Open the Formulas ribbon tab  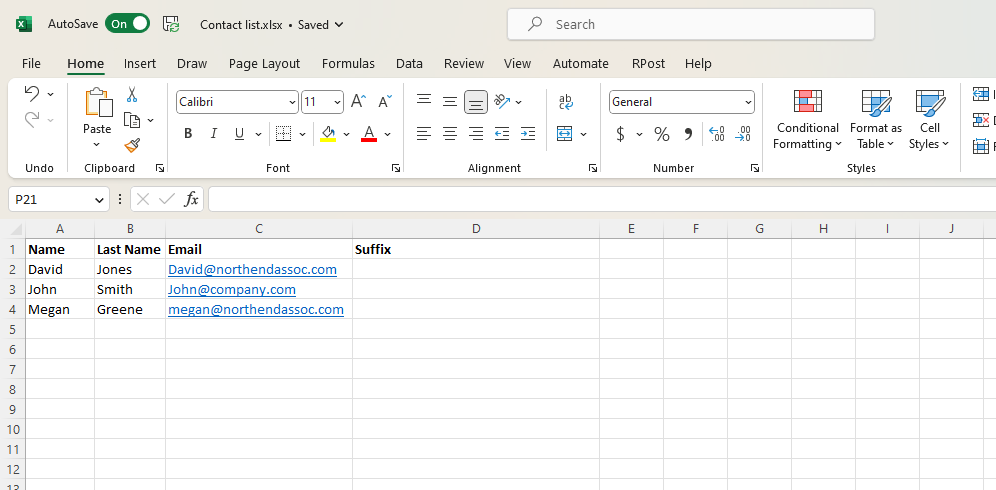[348, 63]
